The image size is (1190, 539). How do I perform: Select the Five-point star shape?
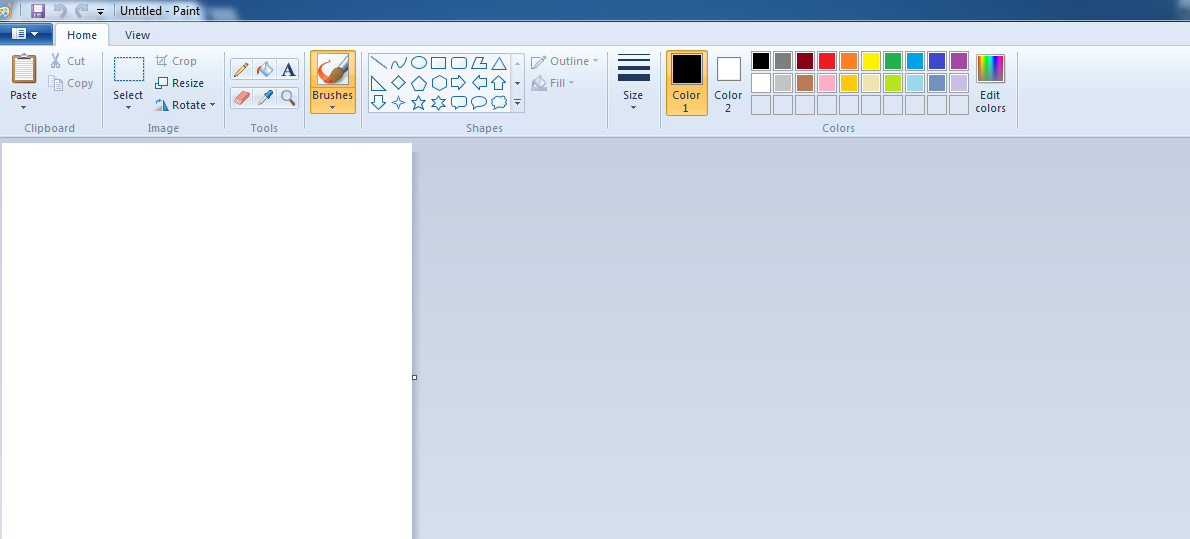(418, 102)
